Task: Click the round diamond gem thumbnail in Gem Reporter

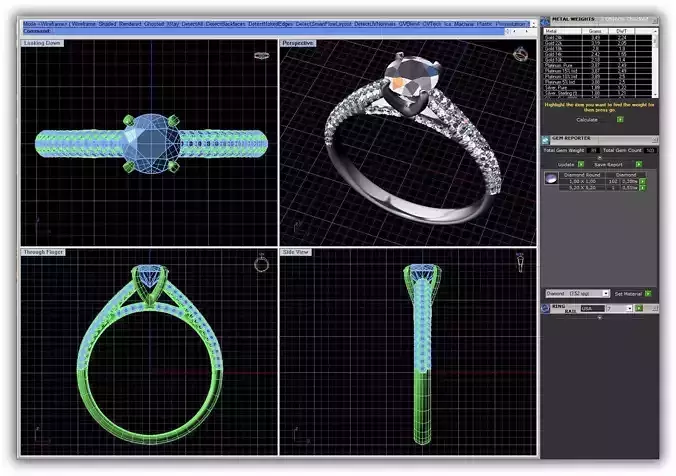Action: pos(551,178)
